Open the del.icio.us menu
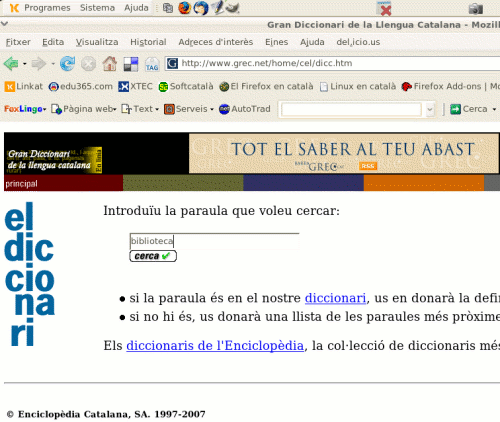Image resolution: width=500 pixels, height=422 pixels. tap(358, 42)
